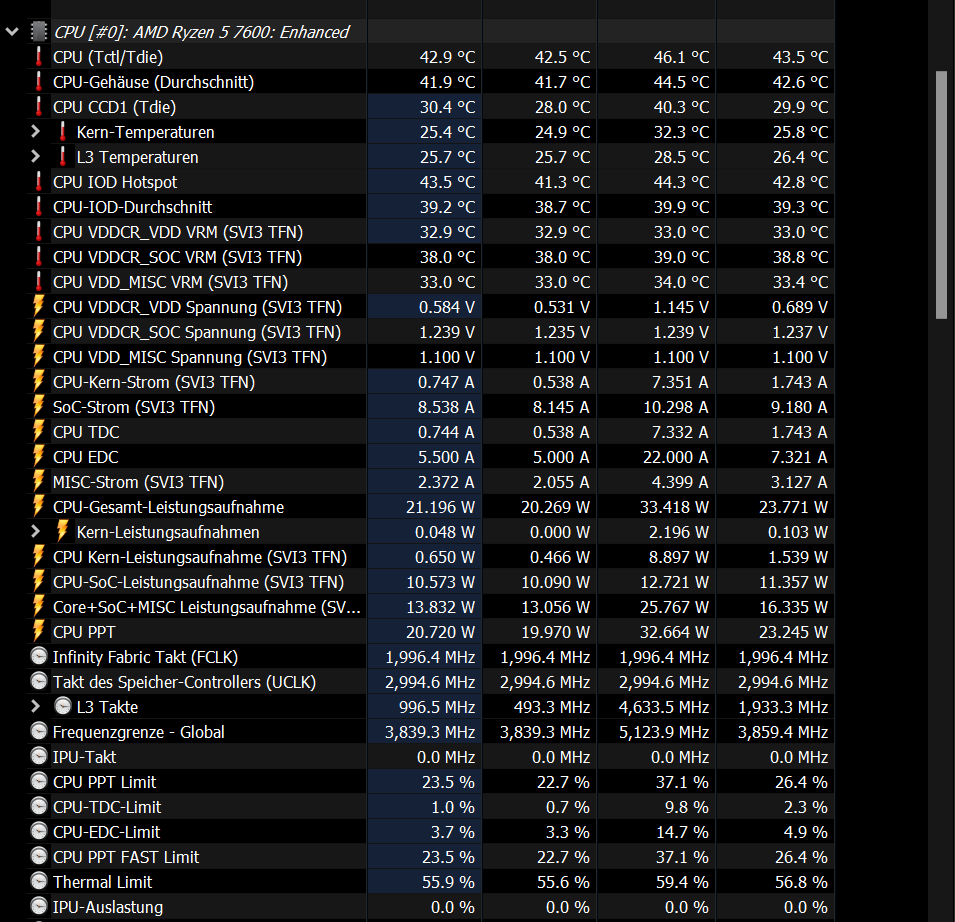Viewport: 955px width, 922px height.
Task: Select the IPU-Takt row label
Action: coord(84,757)
